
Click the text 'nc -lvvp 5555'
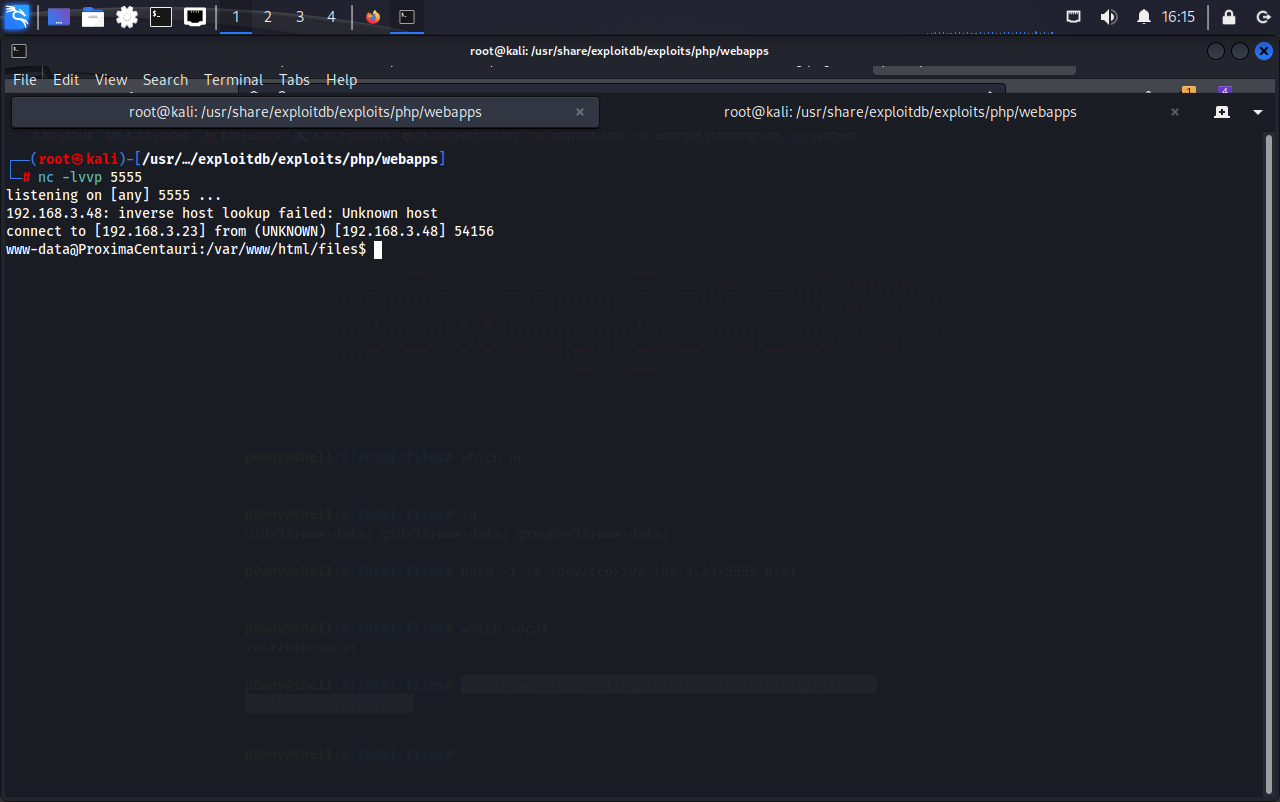[x=90, y=177]
